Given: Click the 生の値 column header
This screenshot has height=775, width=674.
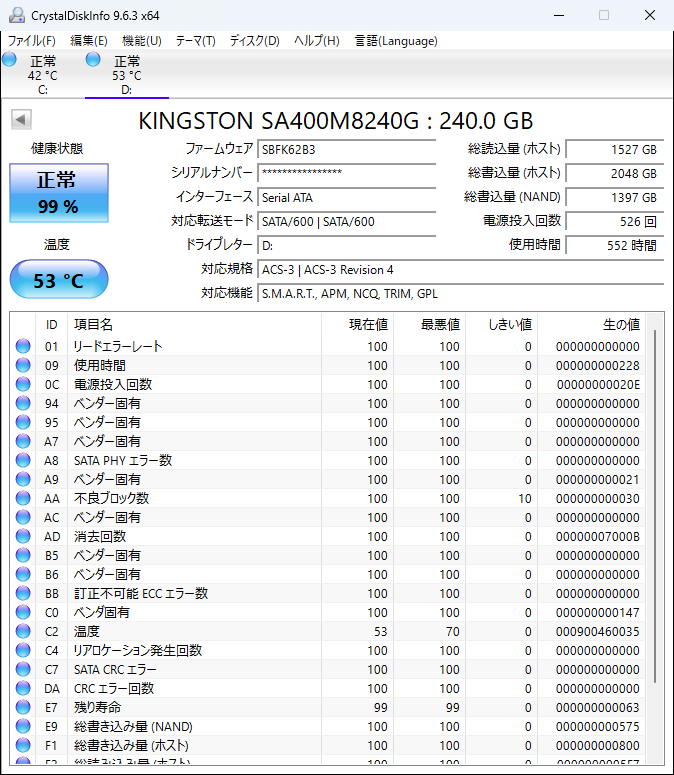Looking at the screenshot, I should (x=591, y=325).
